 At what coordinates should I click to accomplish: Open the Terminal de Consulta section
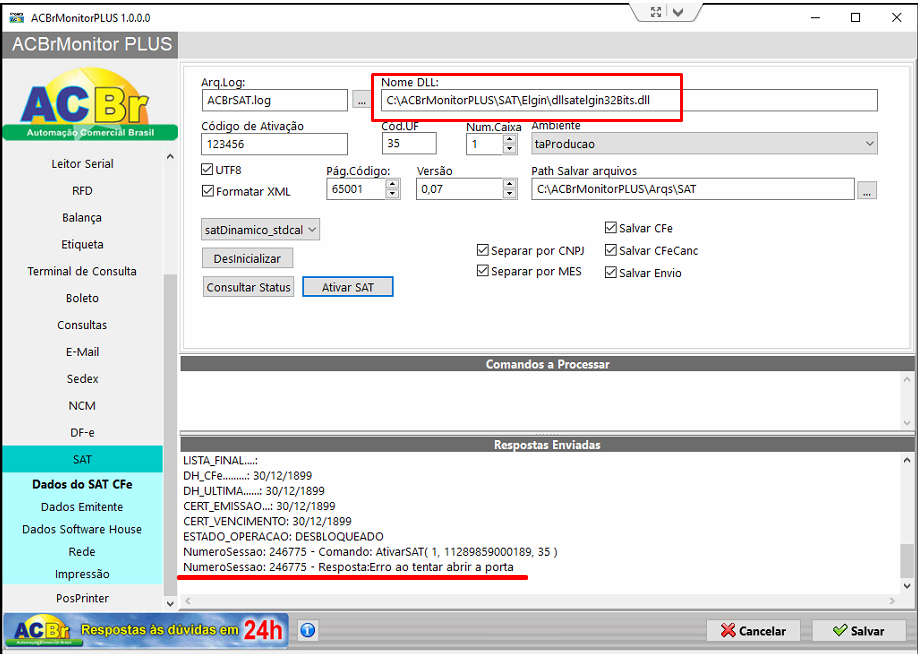[83, 272]
